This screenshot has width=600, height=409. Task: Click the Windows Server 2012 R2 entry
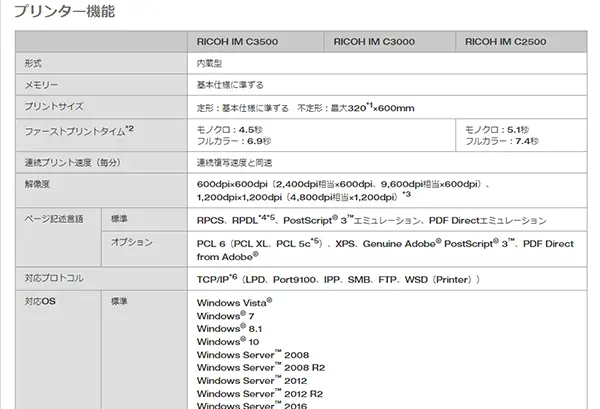[x=260, y=394]
